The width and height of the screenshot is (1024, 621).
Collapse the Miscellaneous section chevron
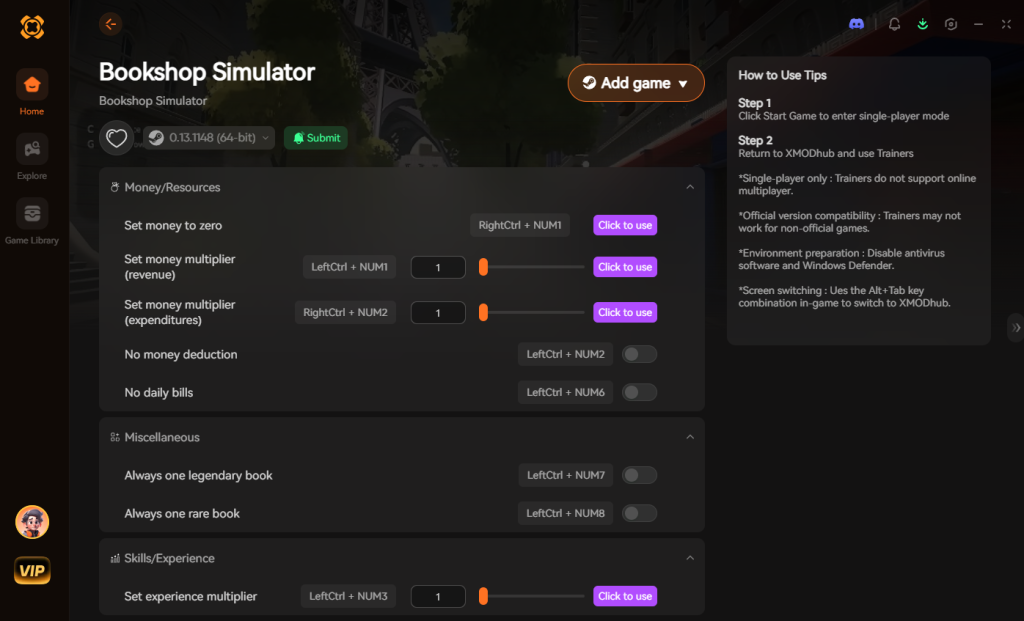point(690,437)
